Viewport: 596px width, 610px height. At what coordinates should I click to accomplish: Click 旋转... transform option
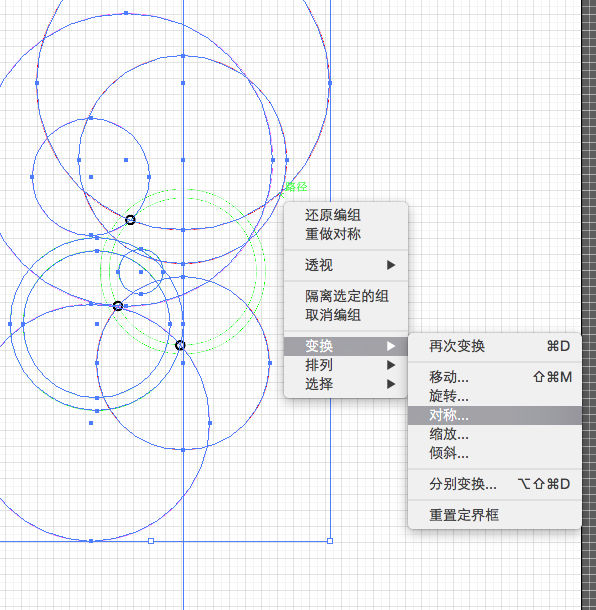tap(495, 396)
